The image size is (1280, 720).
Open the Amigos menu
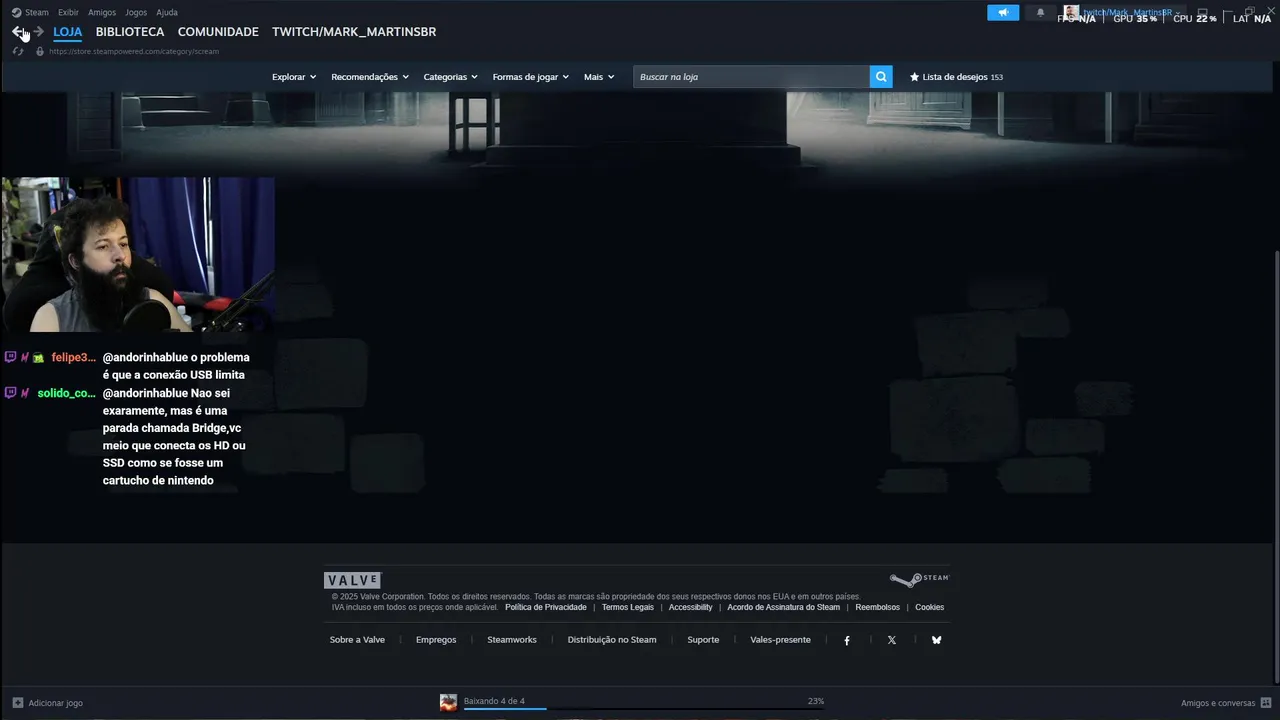click(102, 13)
